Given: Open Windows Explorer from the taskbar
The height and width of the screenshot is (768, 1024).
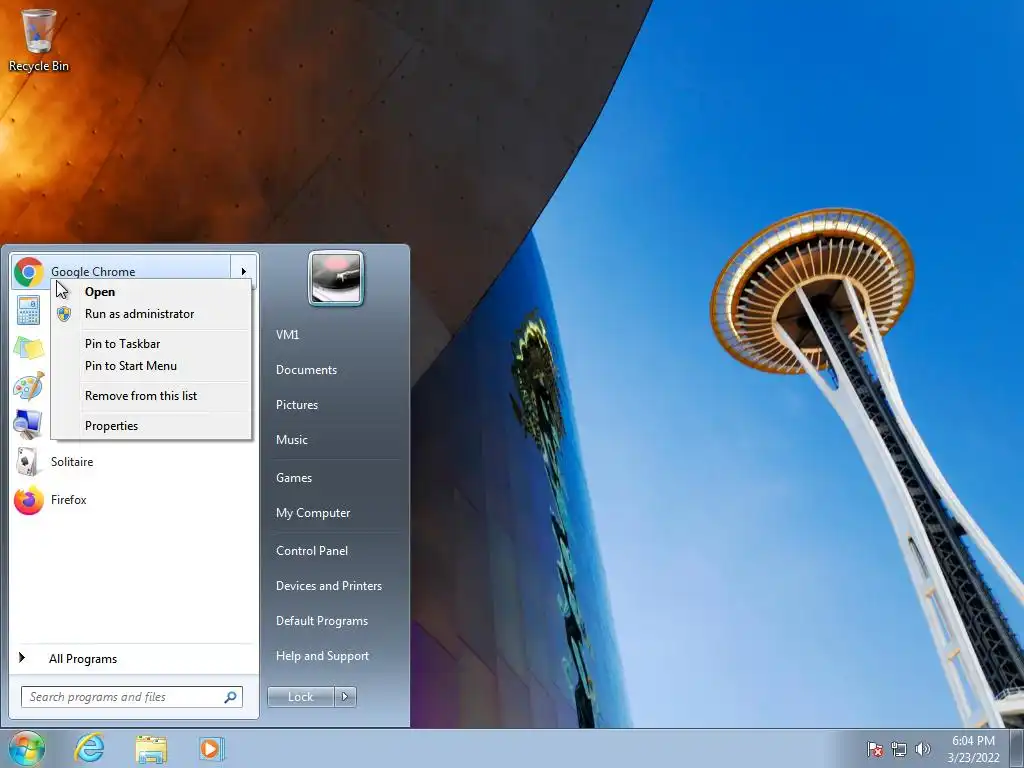Looking at the screenshot, I should click(151, 749).
